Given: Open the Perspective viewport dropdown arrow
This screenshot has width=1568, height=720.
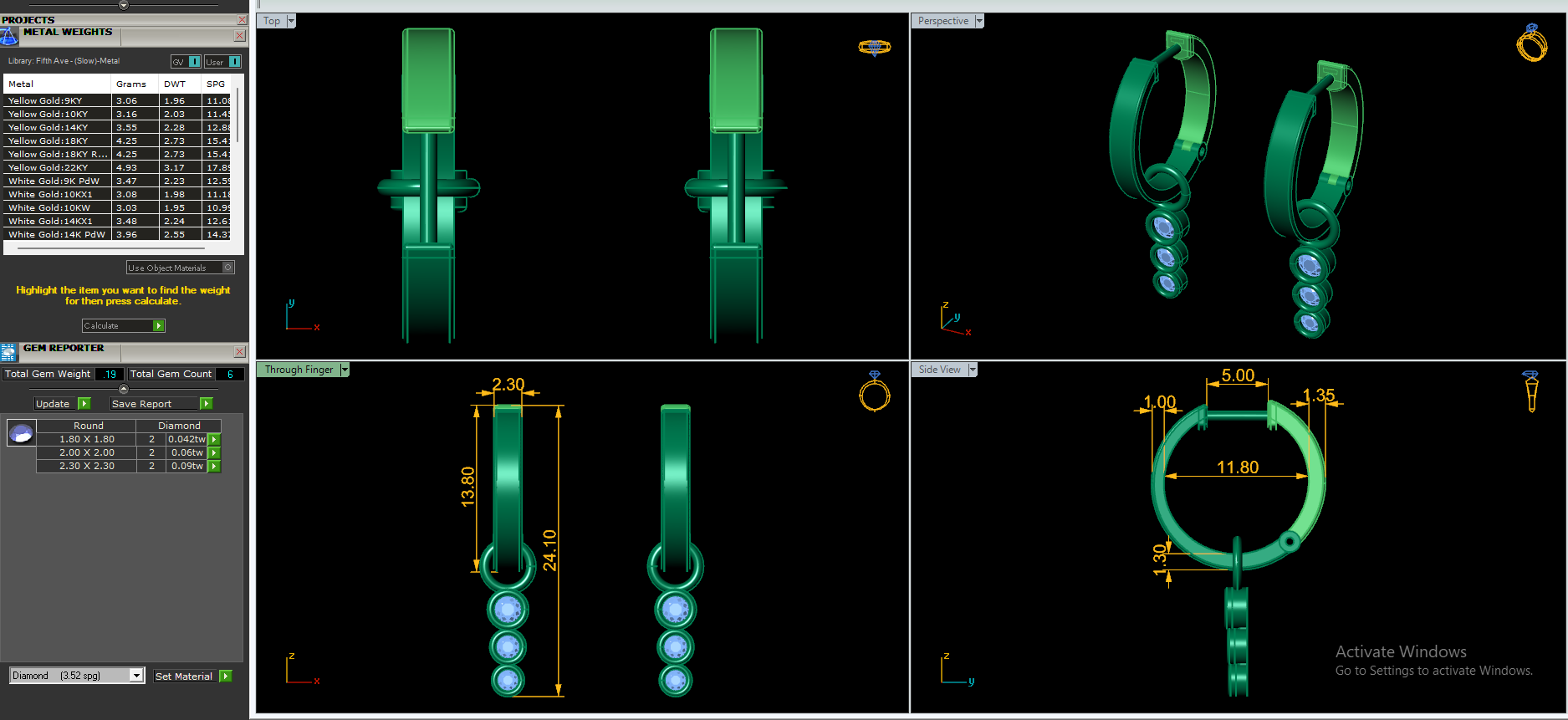Looking at the screenshot, I should point(979,21).
